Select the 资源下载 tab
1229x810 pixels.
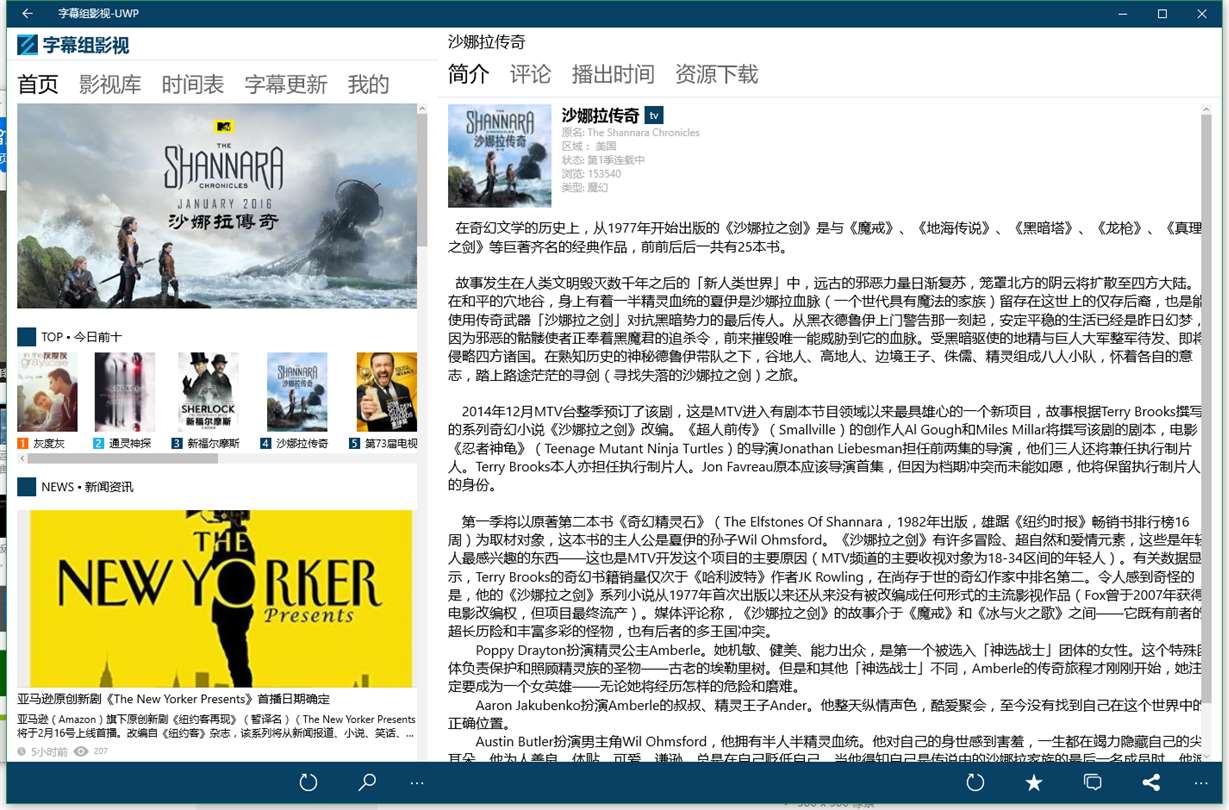pyautogui.click(x=716, y=74)
